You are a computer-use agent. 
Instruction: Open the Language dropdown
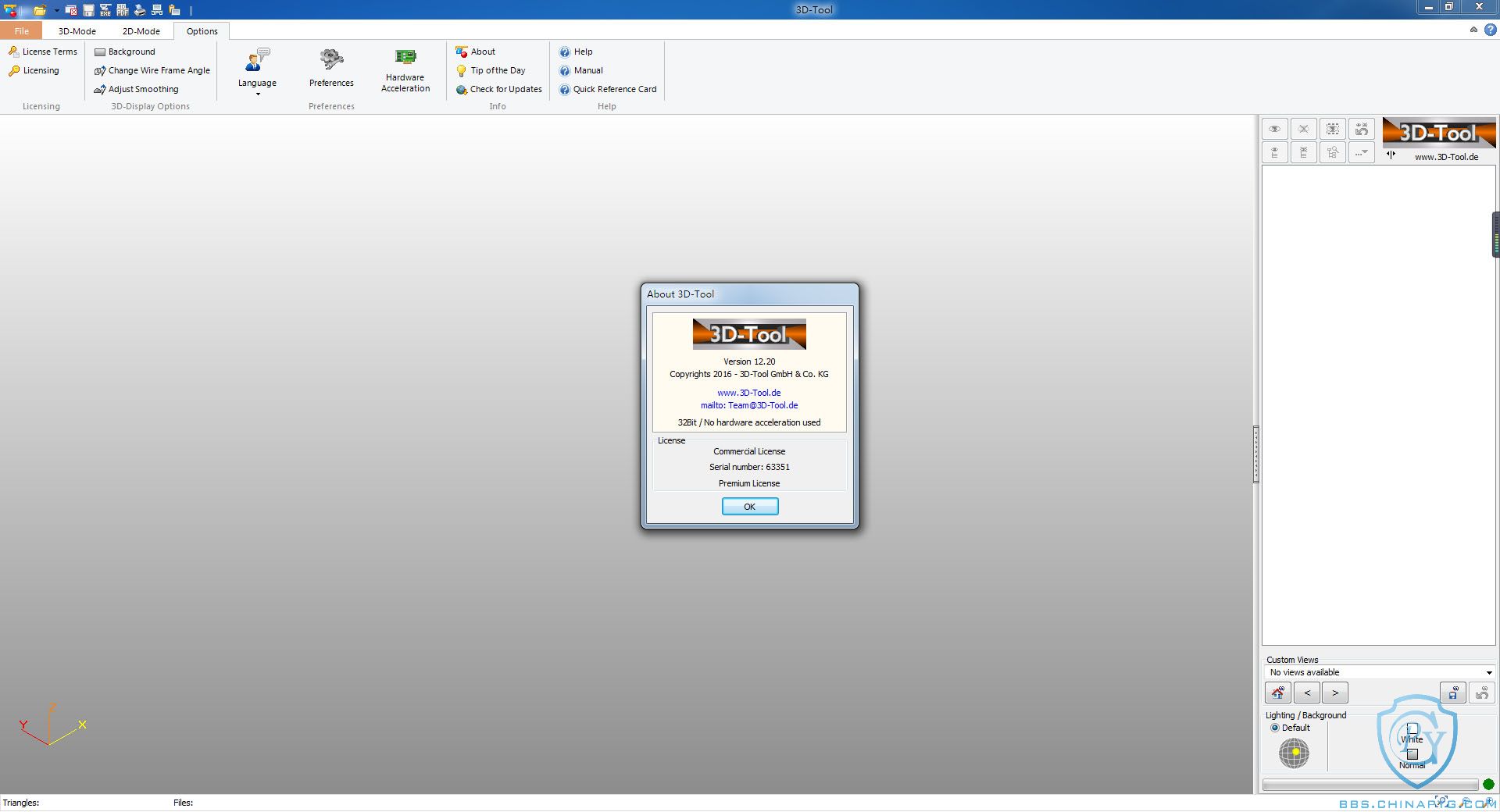(x=257, y=71)
